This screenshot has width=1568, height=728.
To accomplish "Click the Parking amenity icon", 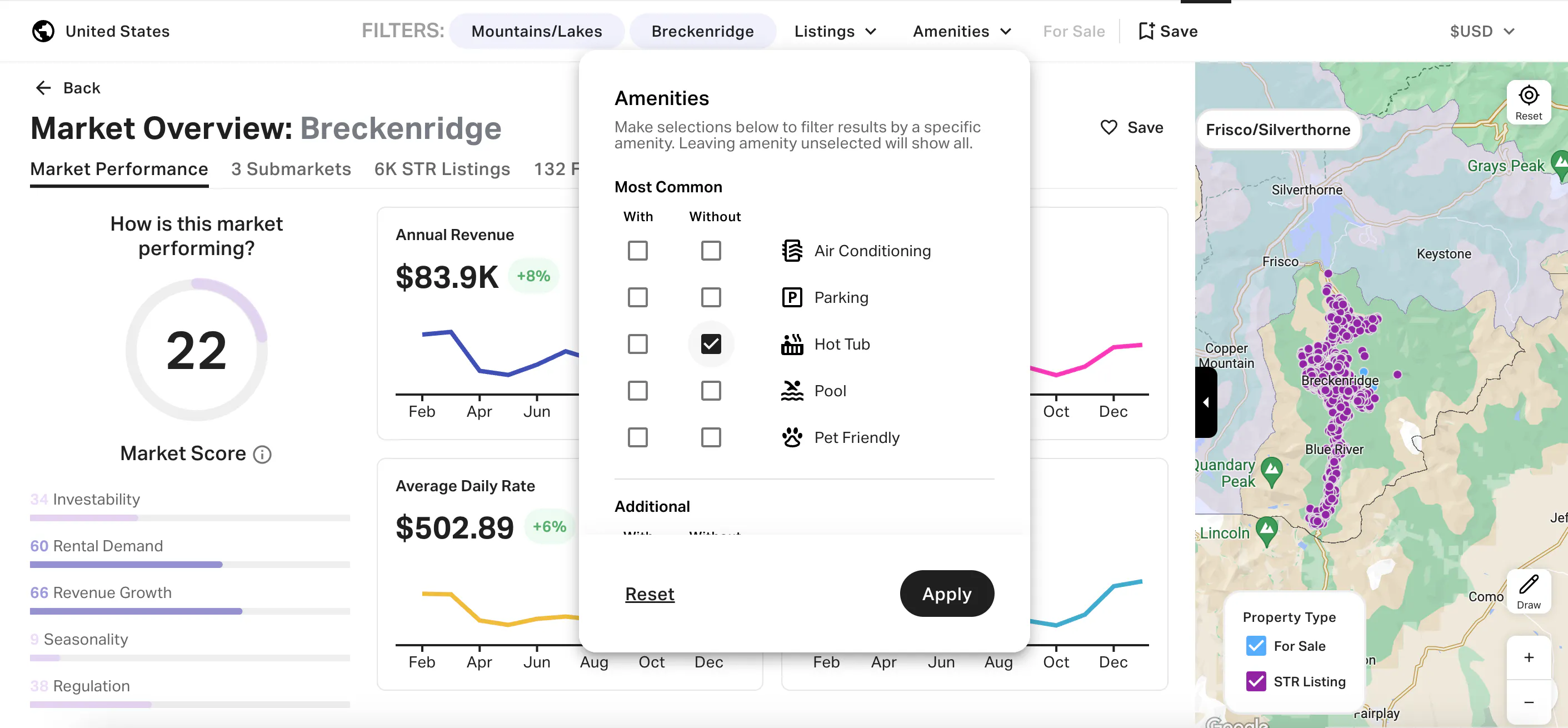I will [x=792, y=298].
